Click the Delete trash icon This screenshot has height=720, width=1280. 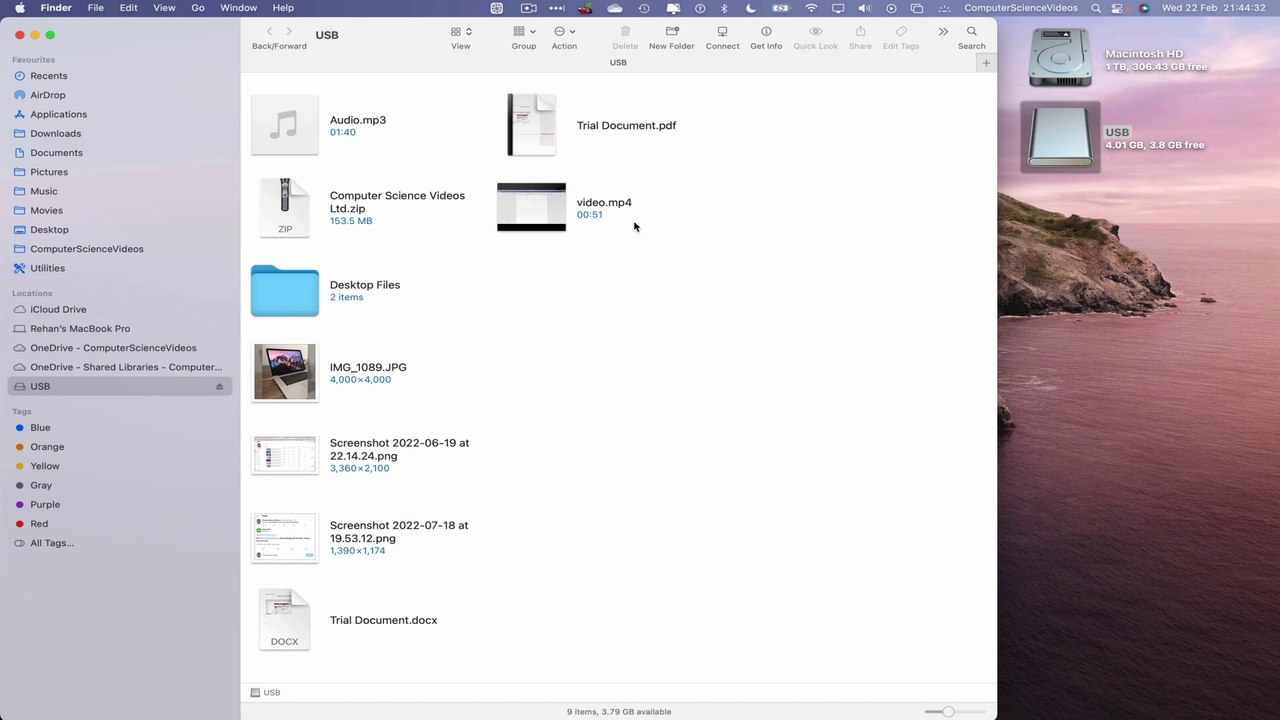coord(625,32)
